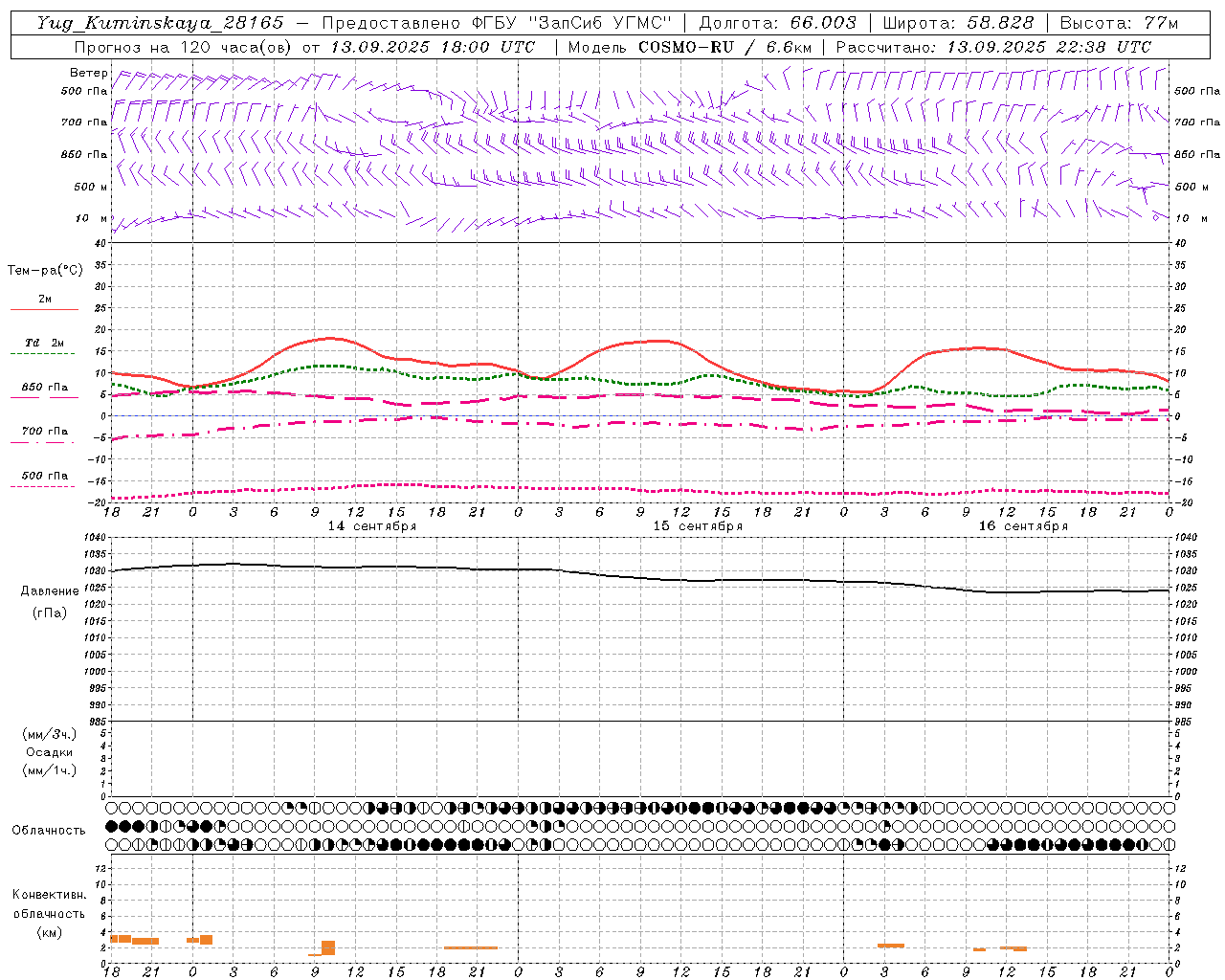Click the (мм/3ч.) precipitation unit label

[50, 734]
